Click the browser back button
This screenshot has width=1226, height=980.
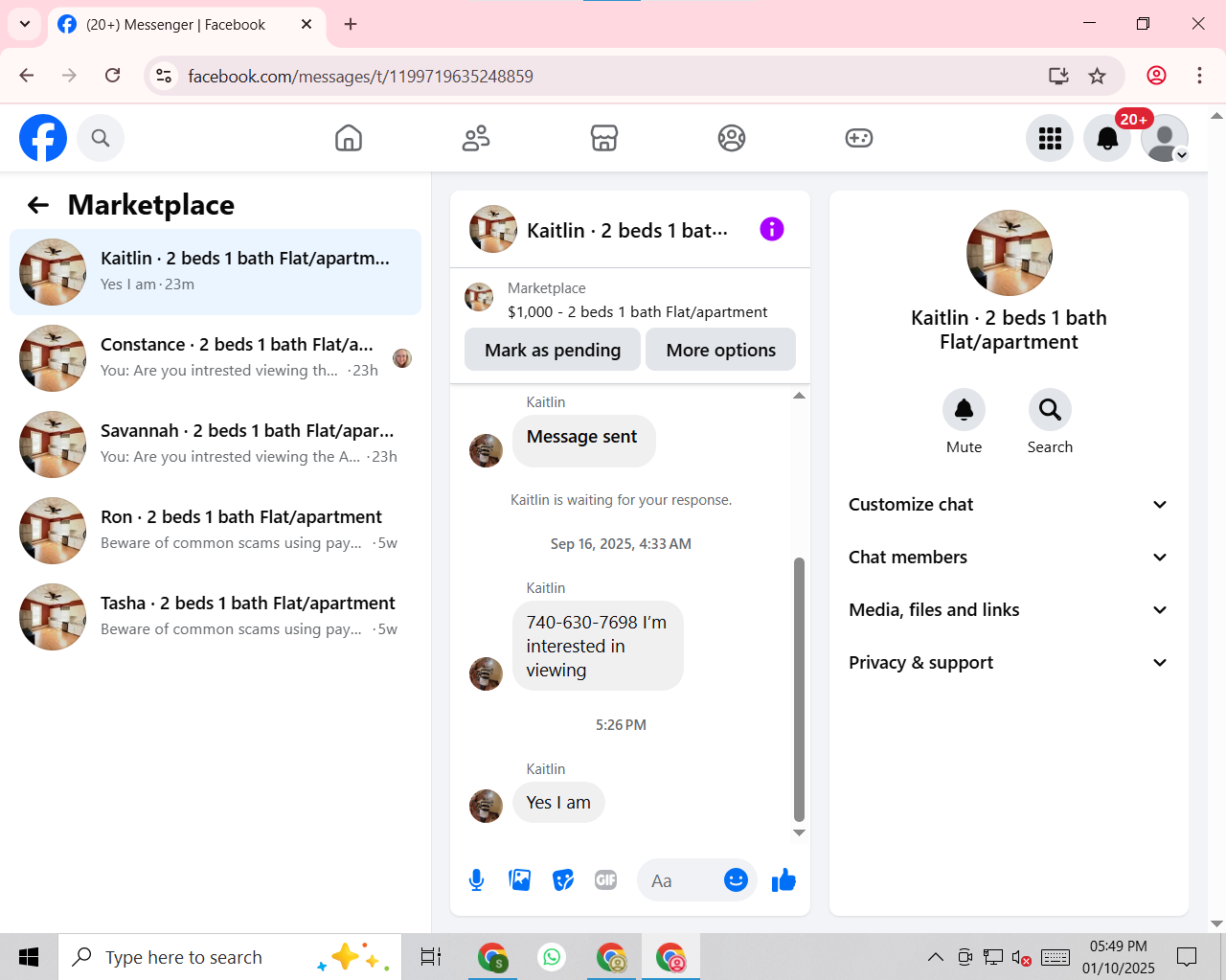(x=27, y=76)
